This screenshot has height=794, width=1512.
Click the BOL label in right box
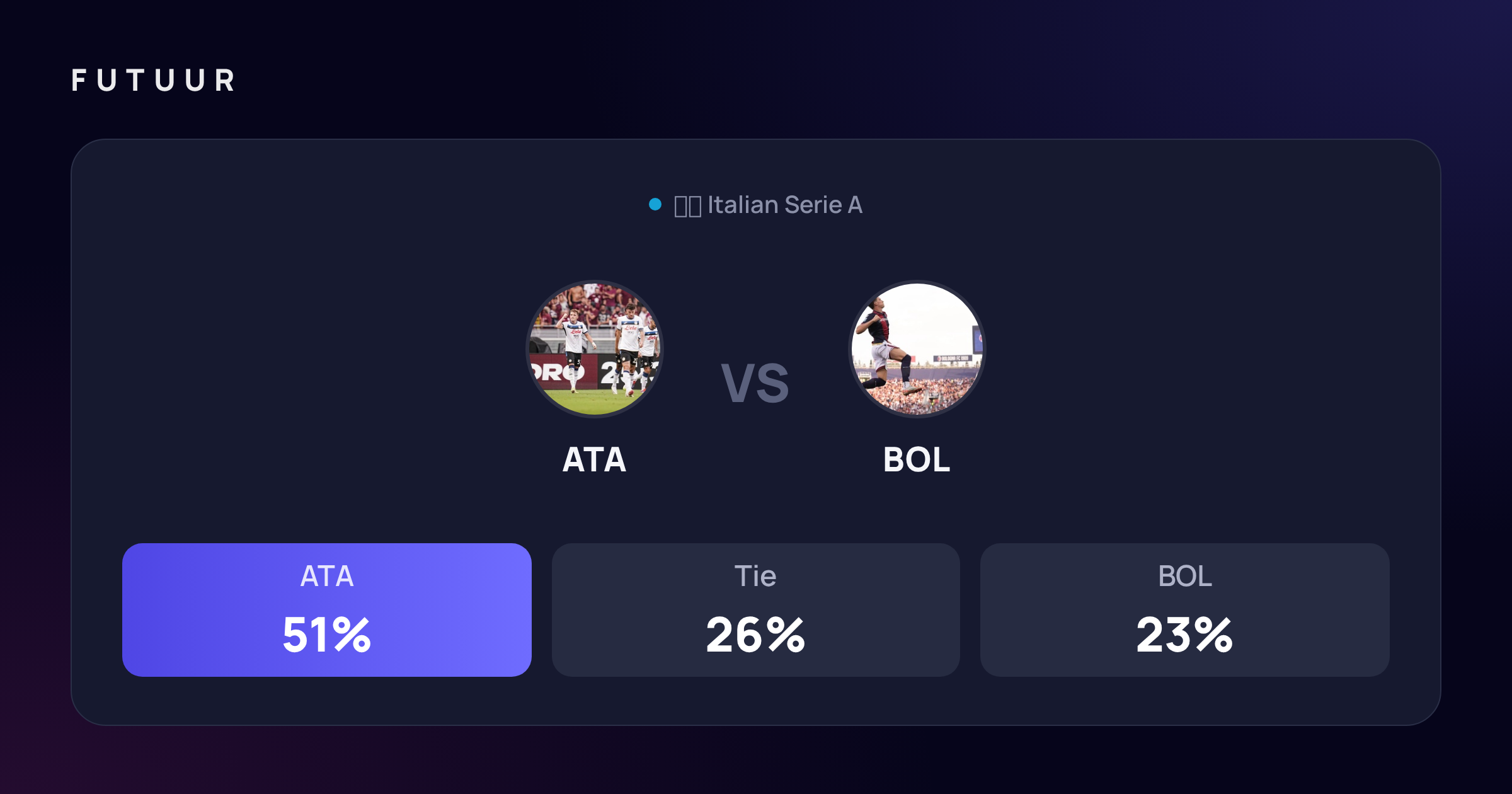1185,576
